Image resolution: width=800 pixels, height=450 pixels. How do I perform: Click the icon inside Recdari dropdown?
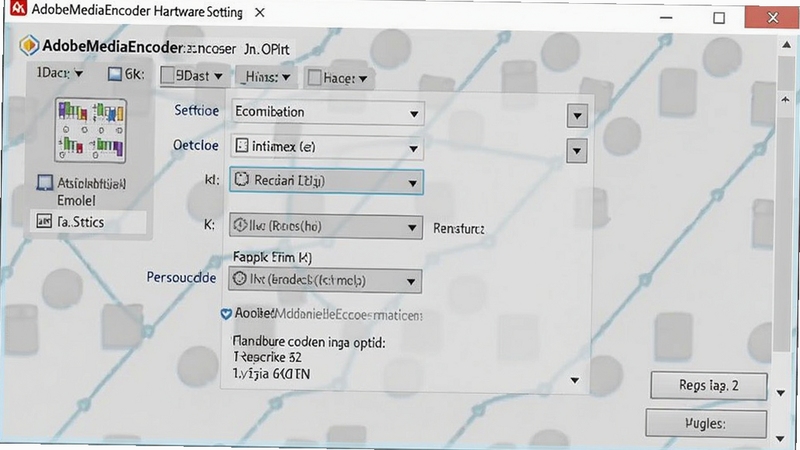(x=241, y=180)
